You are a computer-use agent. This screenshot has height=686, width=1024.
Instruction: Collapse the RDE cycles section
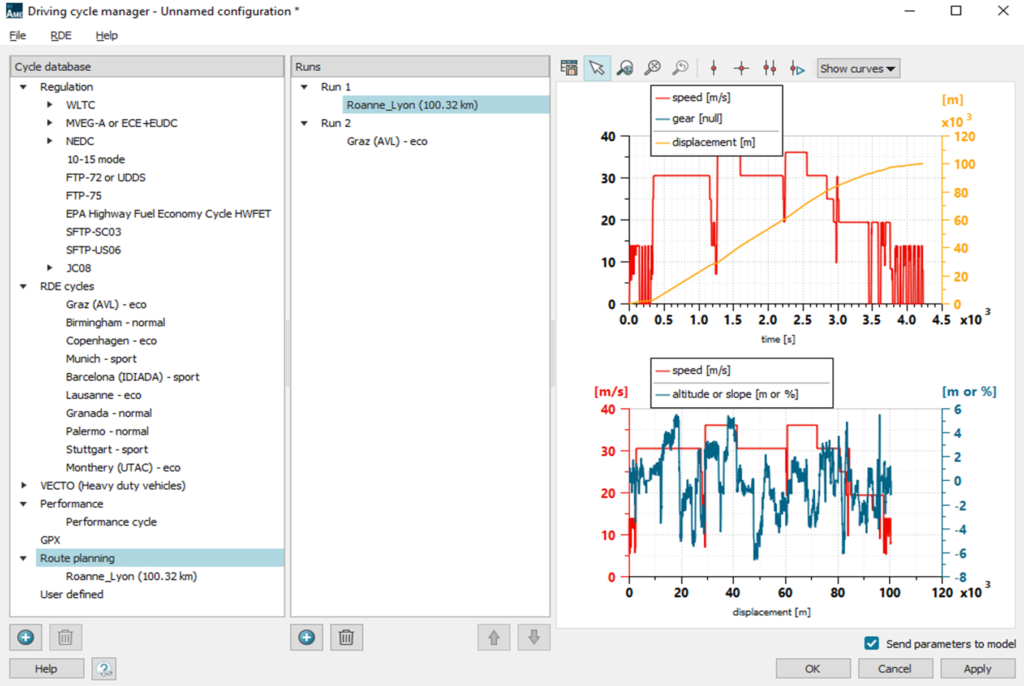pos(22,286)
